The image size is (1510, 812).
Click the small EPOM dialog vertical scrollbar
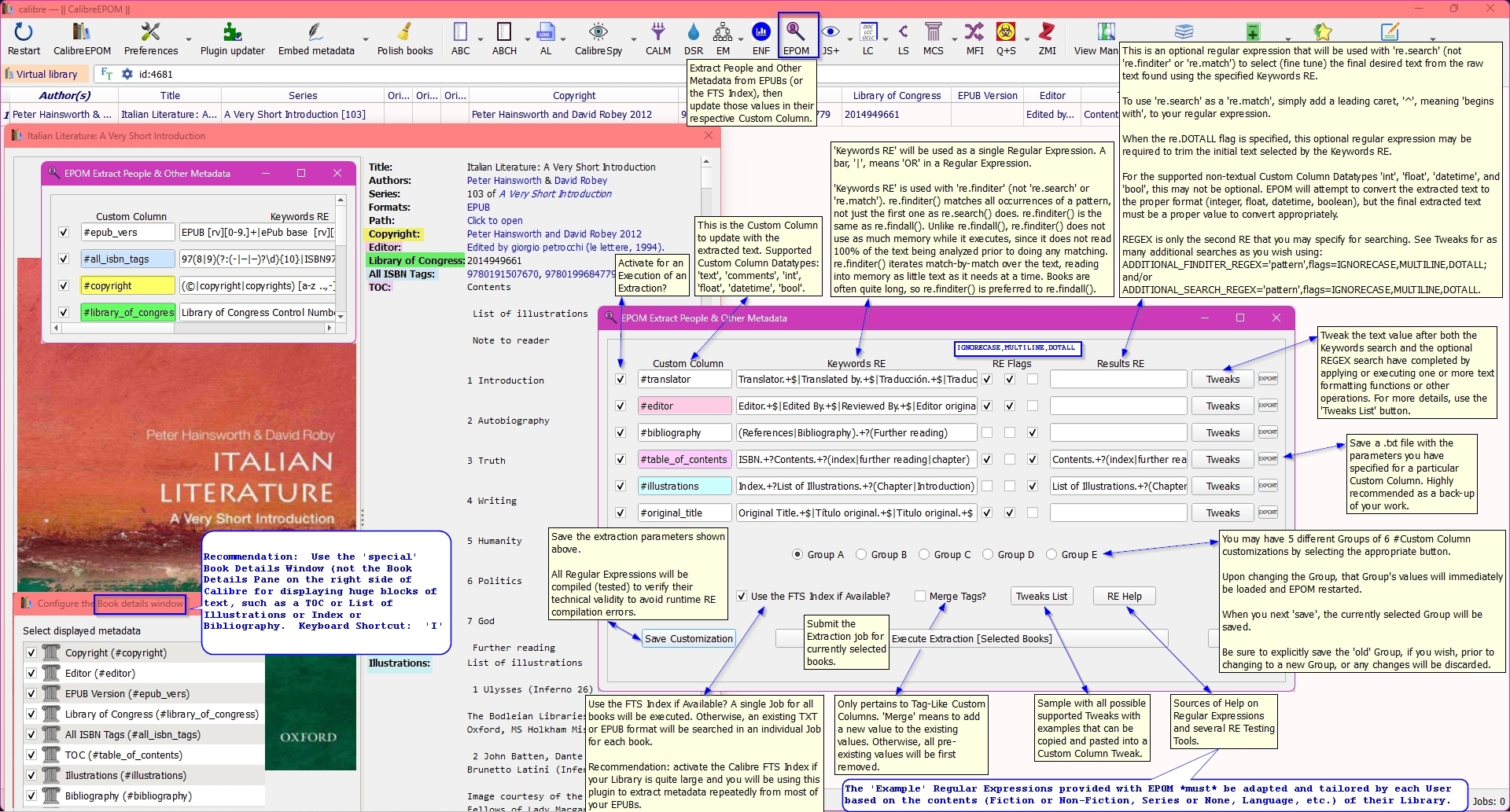tap(341, 259)
